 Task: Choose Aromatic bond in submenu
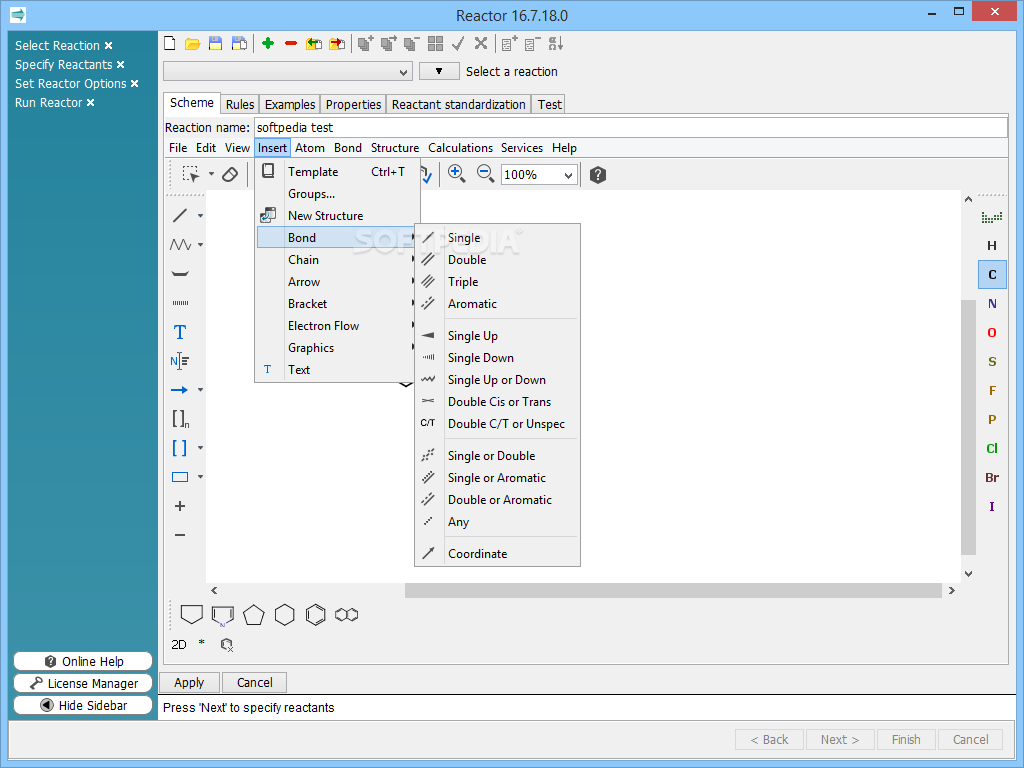pyautogui.click(x=498, y=304)
